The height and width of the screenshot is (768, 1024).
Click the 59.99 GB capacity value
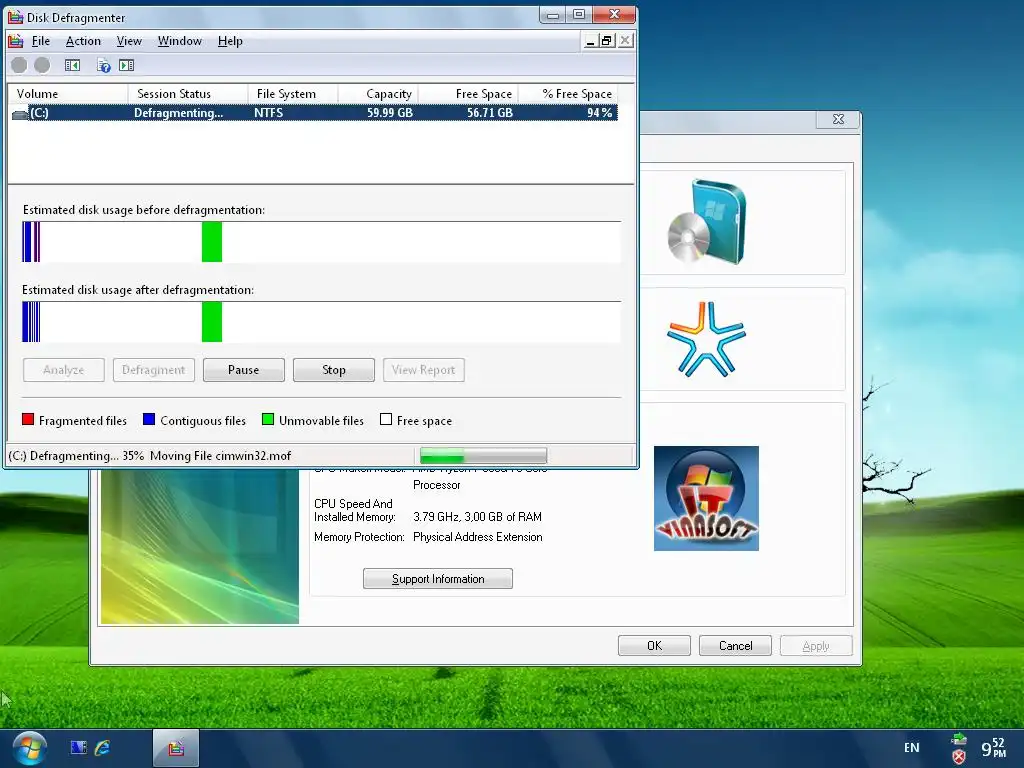point(390,113)
